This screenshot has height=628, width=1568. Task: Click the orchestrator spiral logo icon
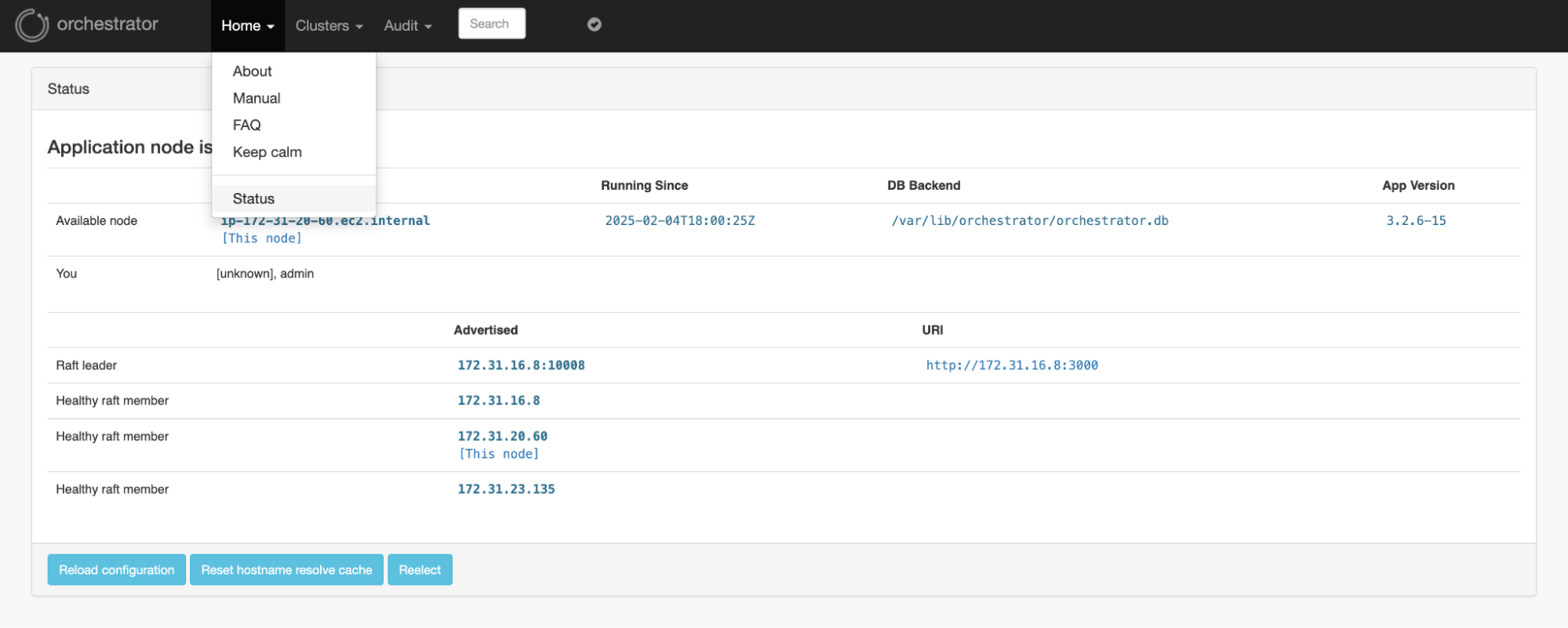(x=31, y=25)
